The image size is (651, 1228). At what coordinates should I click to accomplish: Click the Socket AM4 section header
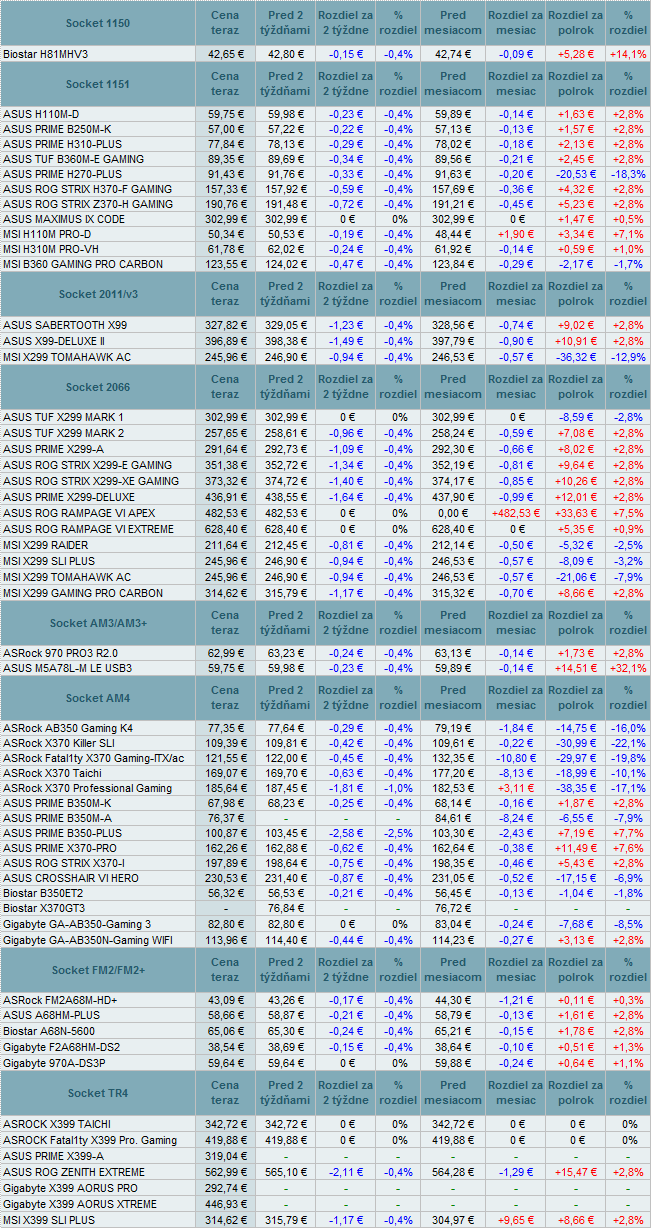(x=98, y=698)
